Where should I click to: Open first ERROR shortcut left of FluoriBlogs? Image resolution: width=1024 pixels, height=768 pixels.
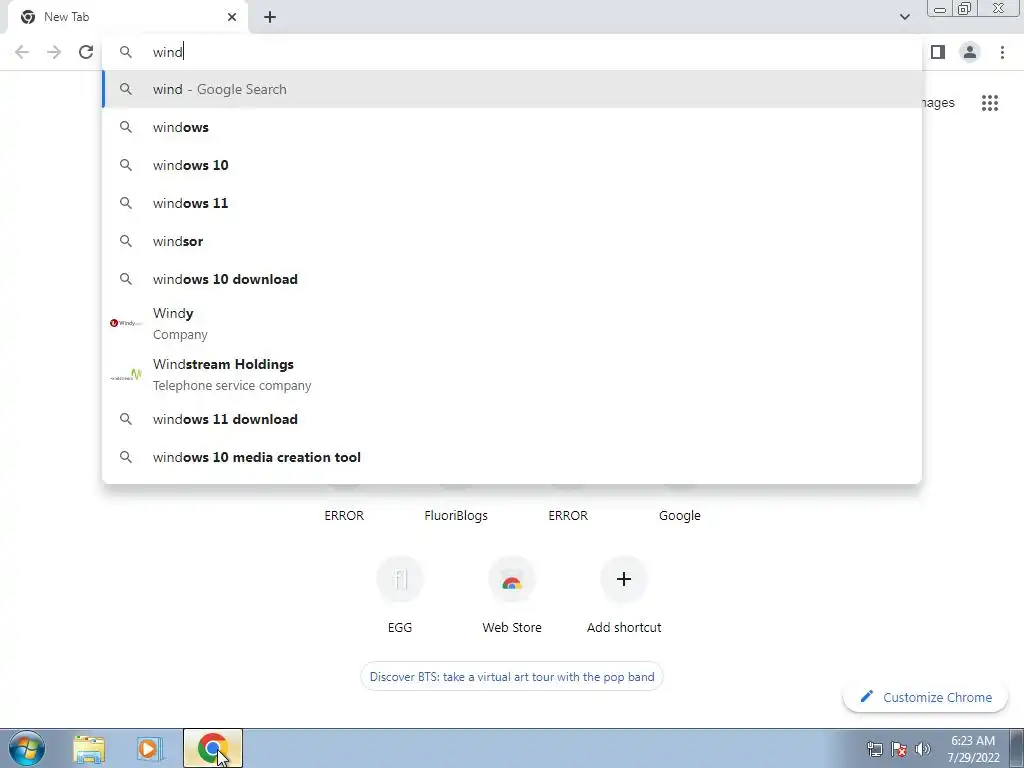[344, 515]
